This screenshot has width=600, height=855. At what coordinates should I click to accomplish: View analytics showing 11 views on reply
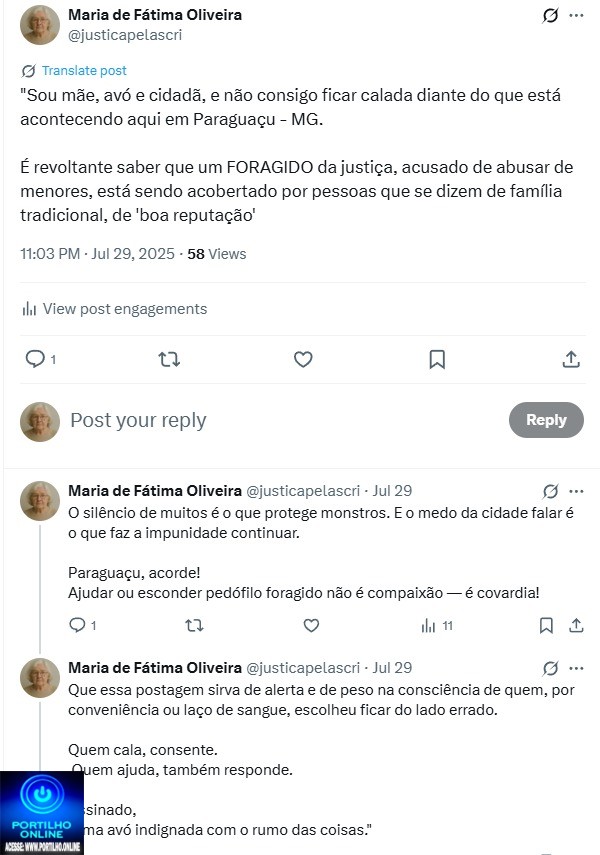click(436, 625)
